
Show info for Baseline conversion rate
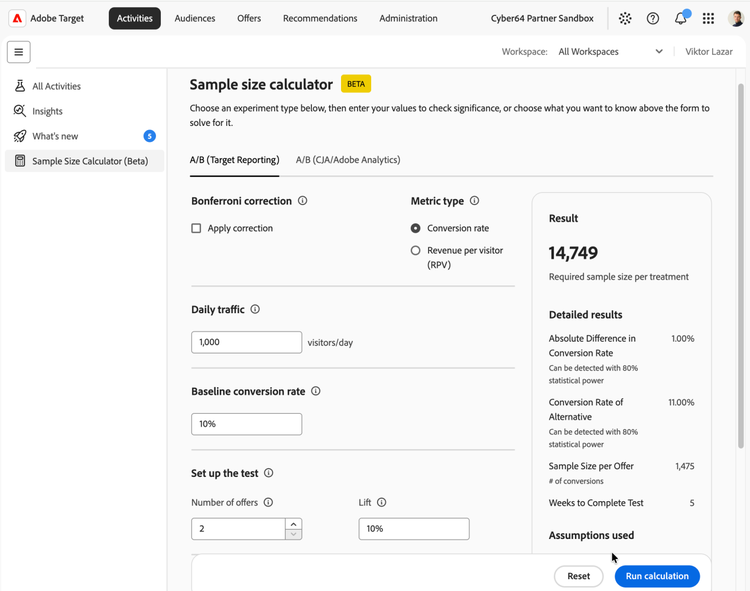(x=316, y=391)
